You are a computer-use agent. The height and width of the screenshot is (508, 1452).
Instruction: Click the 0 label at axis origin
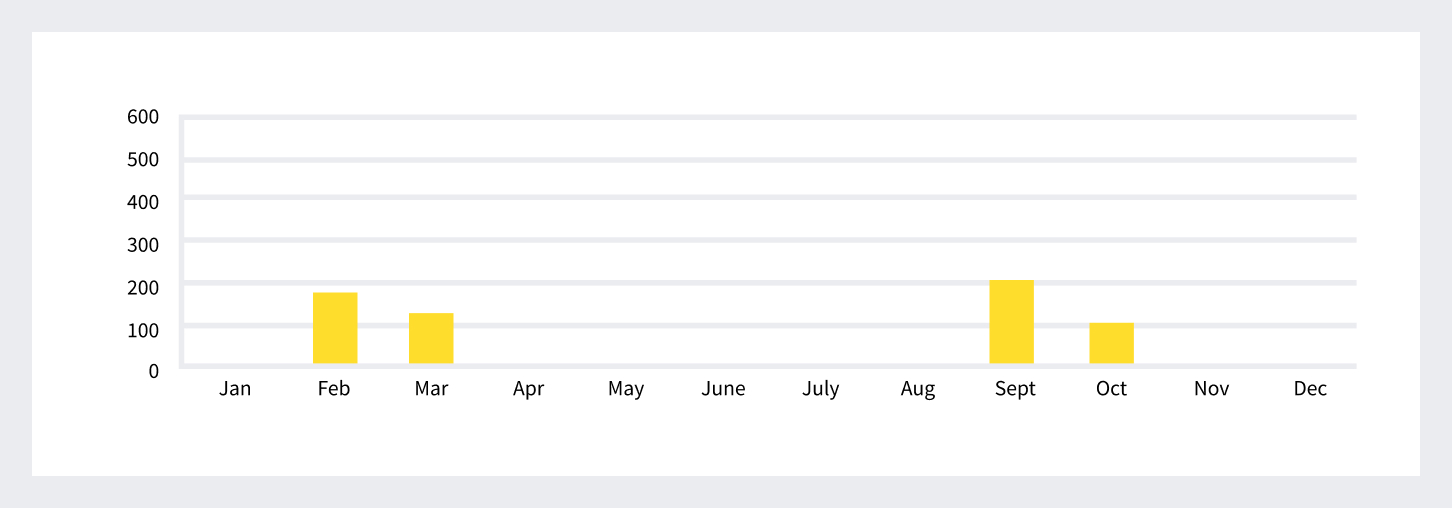click(x=153, y=371)
